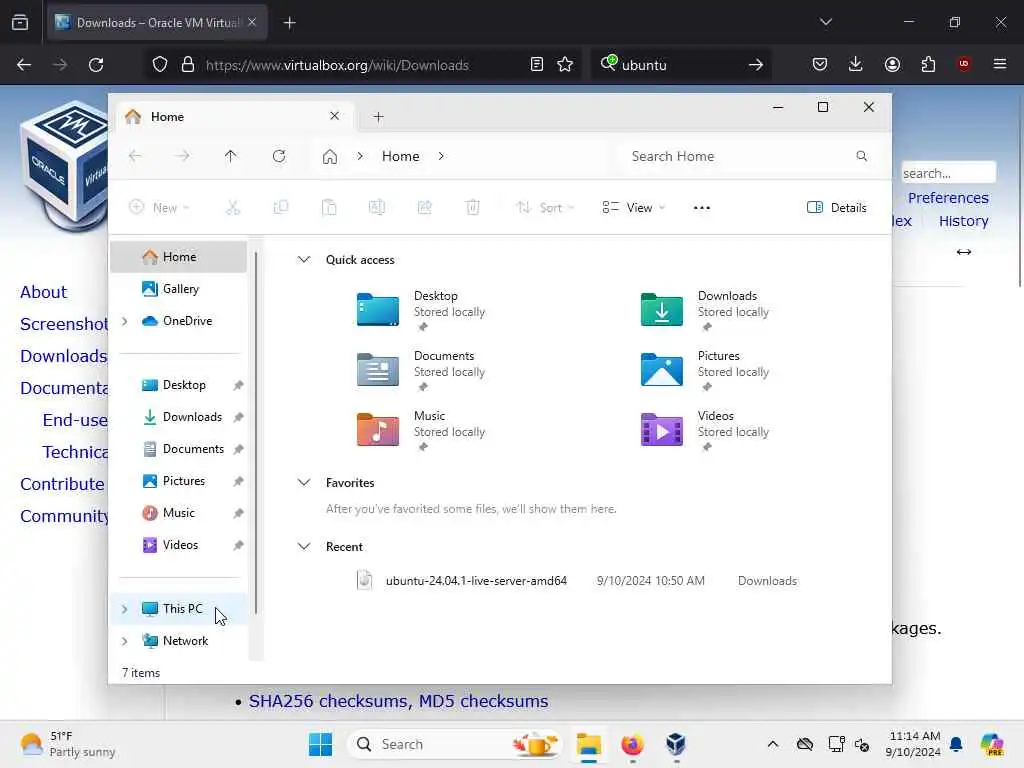Click the search magnifier in Search Home box

(x=861, y=156)
